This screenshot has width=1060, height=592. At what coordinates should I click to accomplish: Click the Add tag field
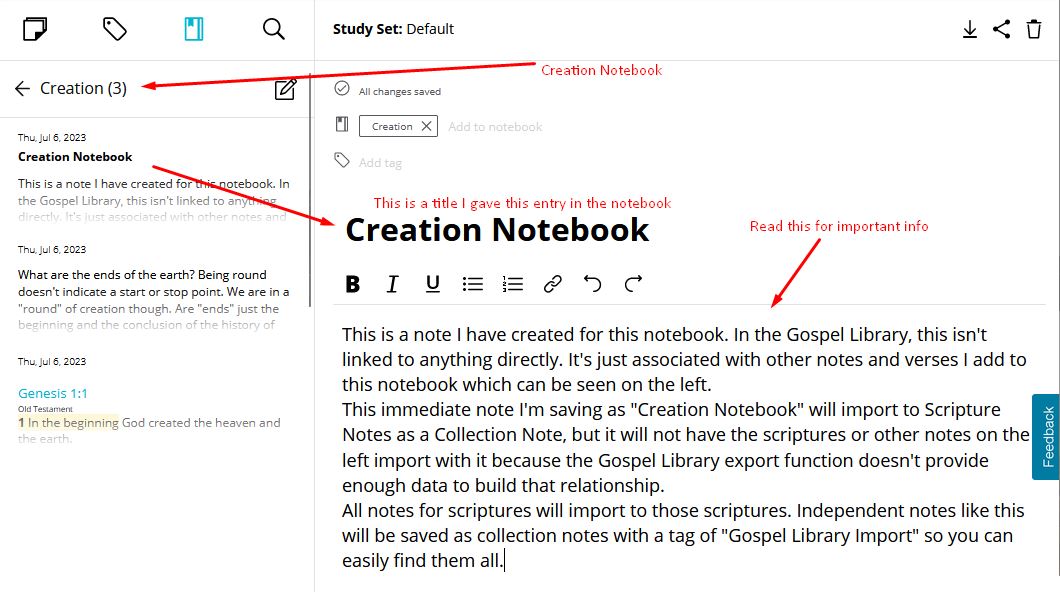[x=380, y=162]
